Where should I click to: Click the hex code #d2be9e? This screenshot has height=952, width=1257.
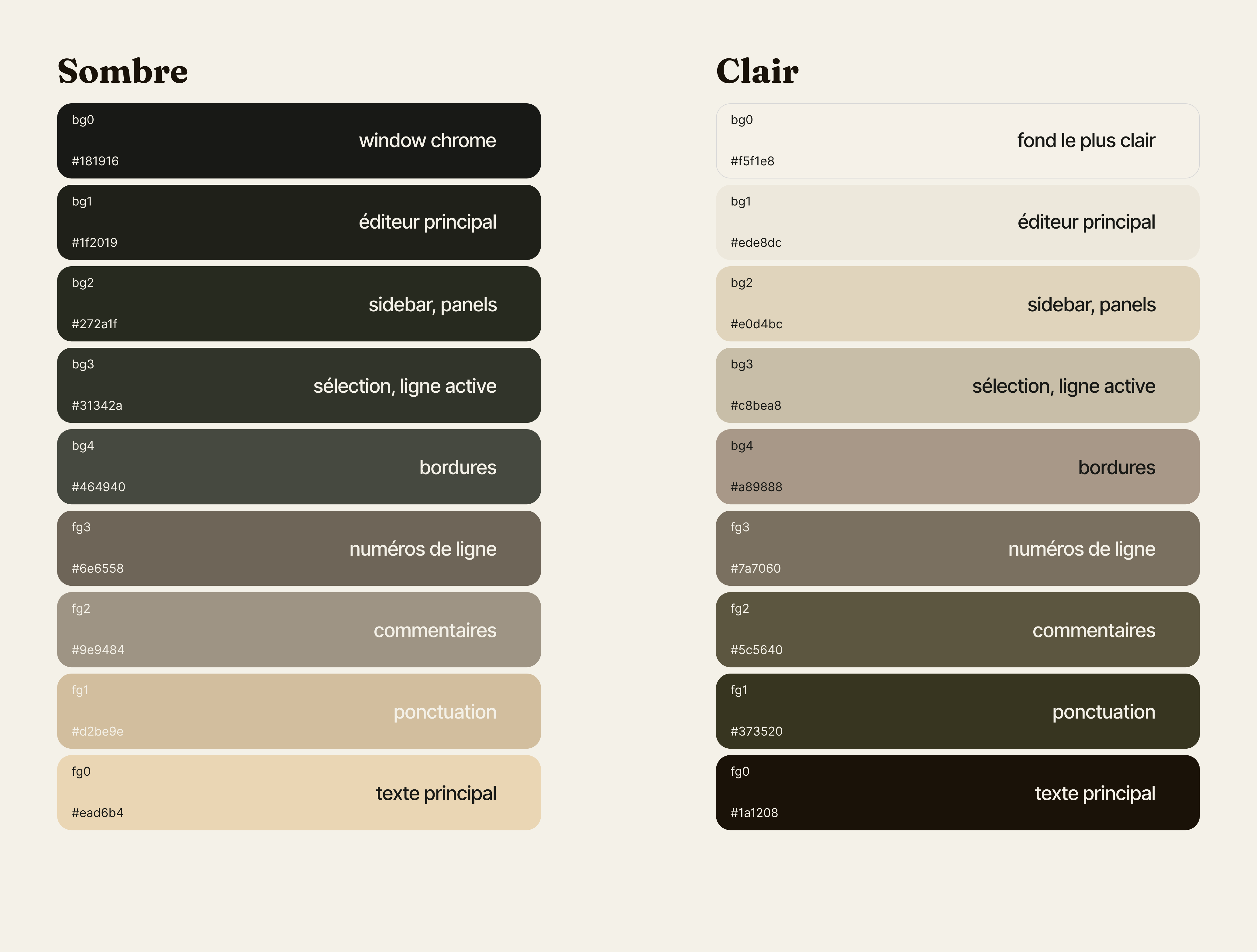pyautogui.click(x=97, y=731)
